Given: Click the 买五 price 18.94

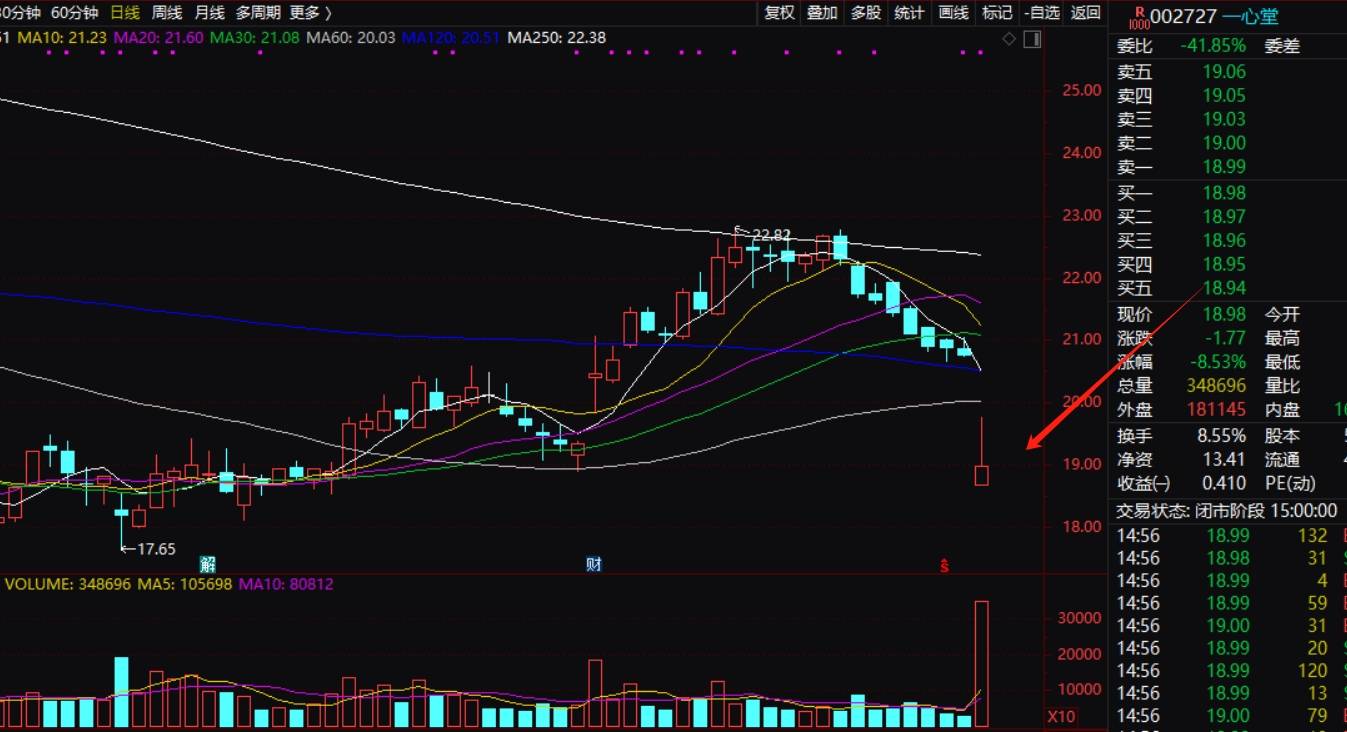Looking at the screenshot, I should (1224, 288).
